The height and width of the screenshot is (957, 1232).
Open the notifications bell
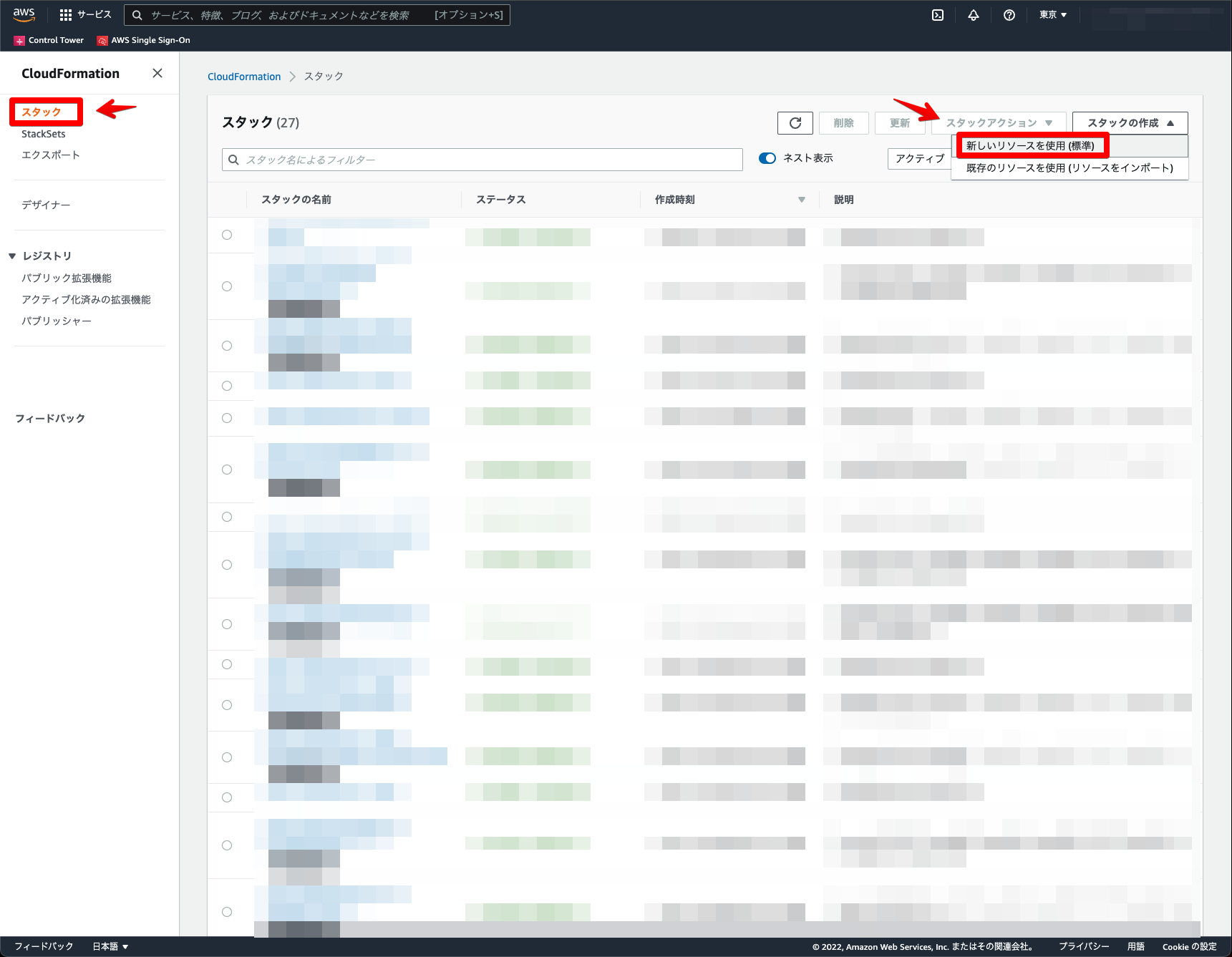tap(974, 15)
